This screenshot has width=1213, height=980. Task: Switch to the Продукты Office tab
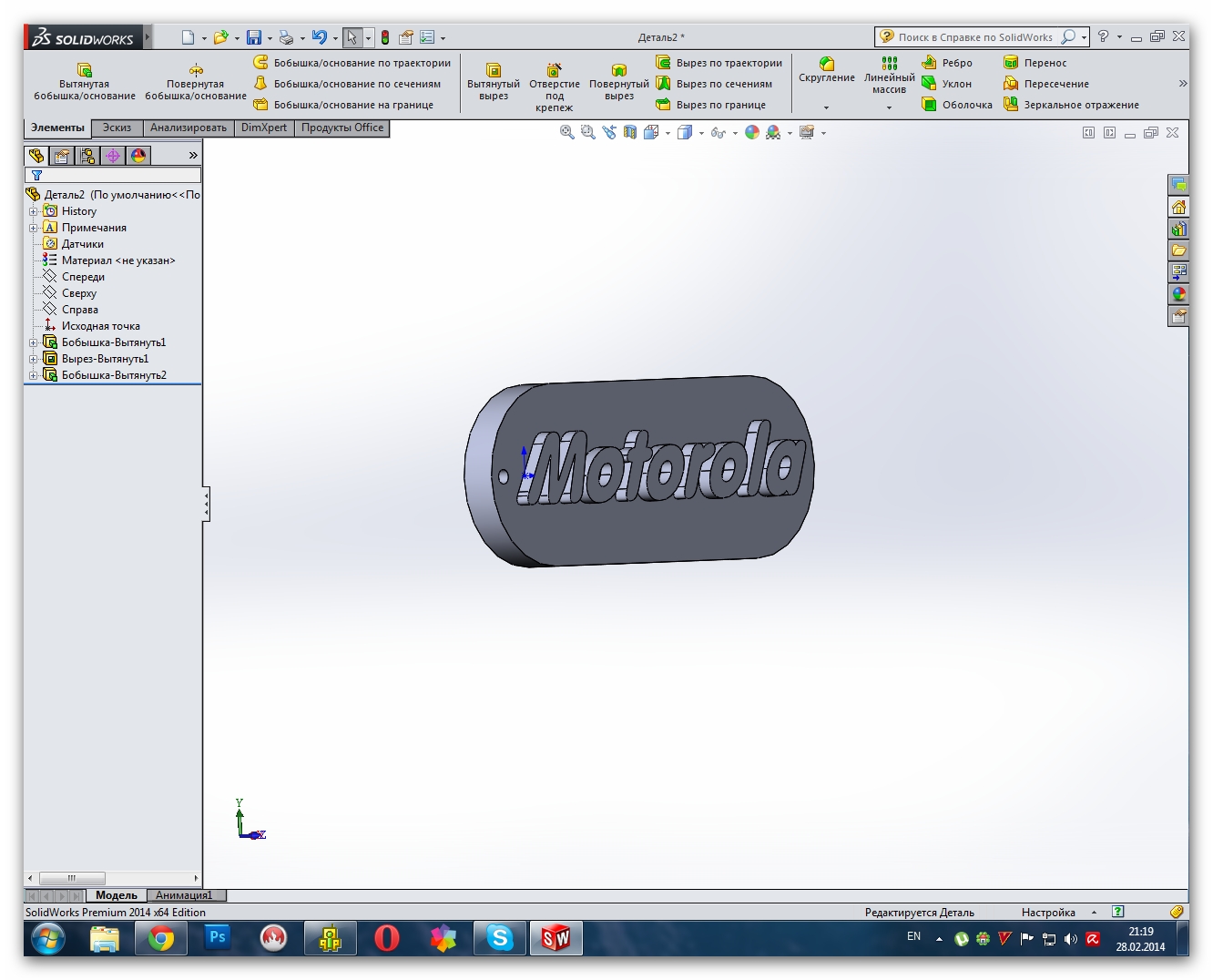pos(342,128)
